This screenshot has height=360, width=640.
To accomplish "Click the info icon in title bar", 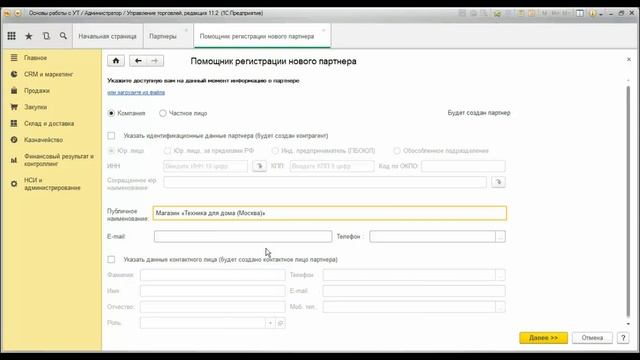I will point(592,13).
